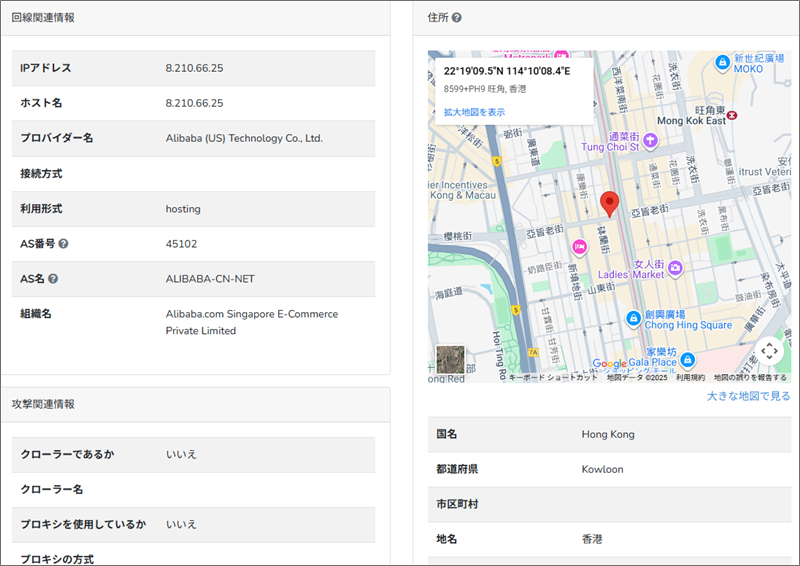The width and height of the screenshot is (800, 566).
Task: Click the MOKO shopping mall marker
Action: [722, 63]
